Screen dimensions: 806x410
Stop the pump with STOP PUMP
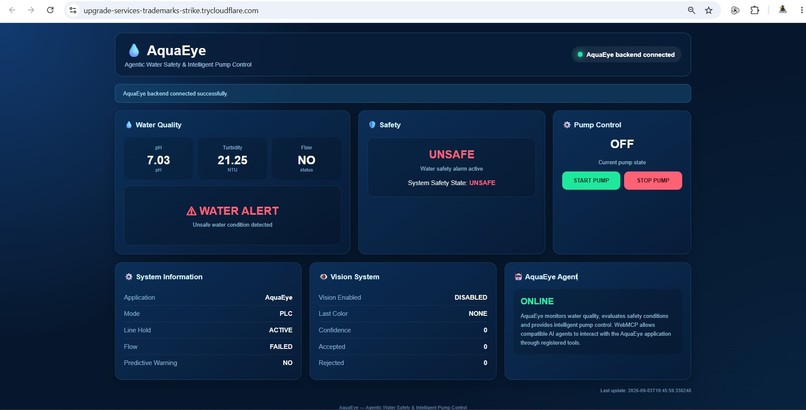pos(653,180)
